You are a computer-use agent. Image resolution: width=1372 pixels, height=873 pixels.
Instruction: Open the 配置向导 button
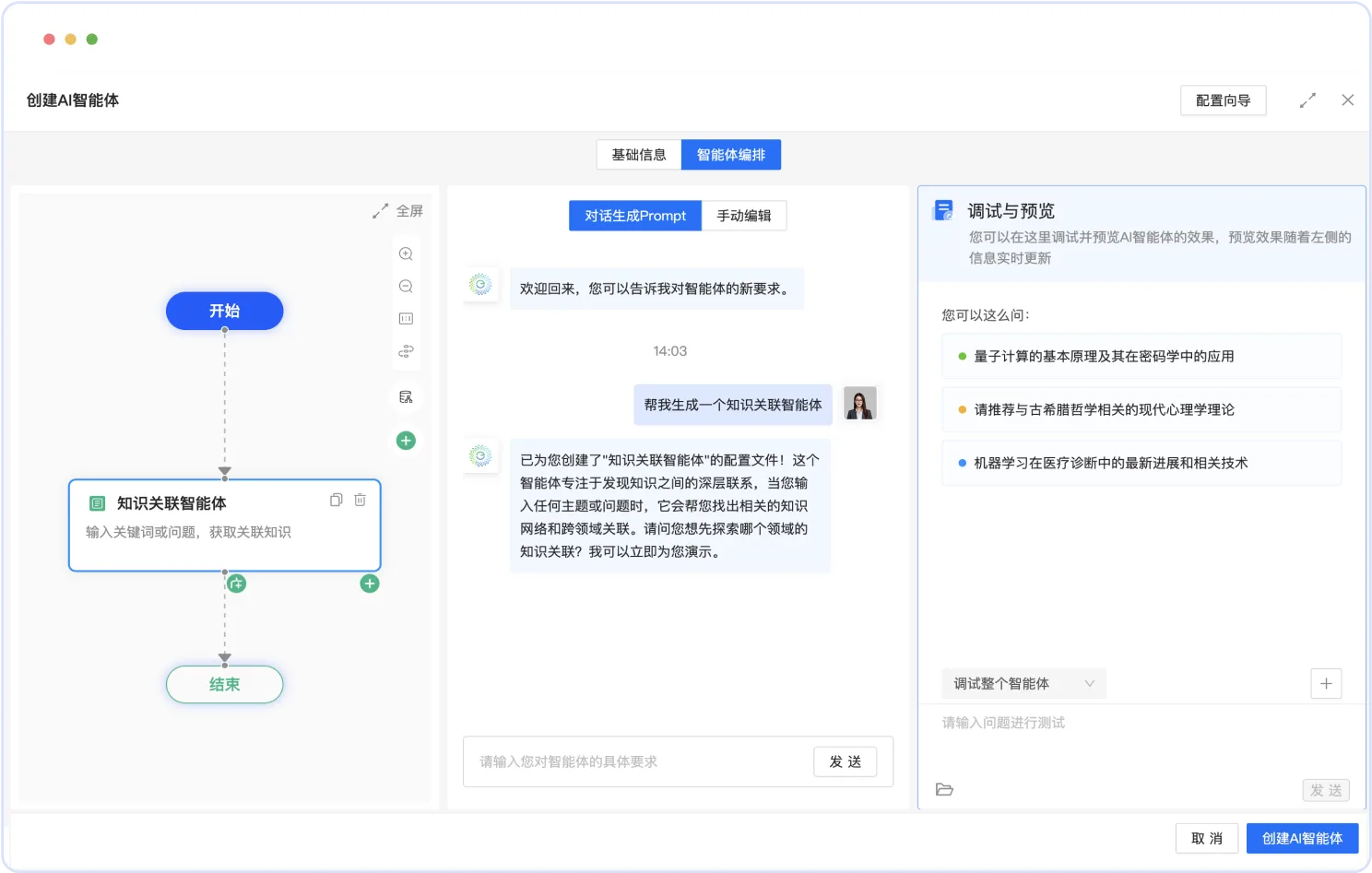[x=1224, y=100]
